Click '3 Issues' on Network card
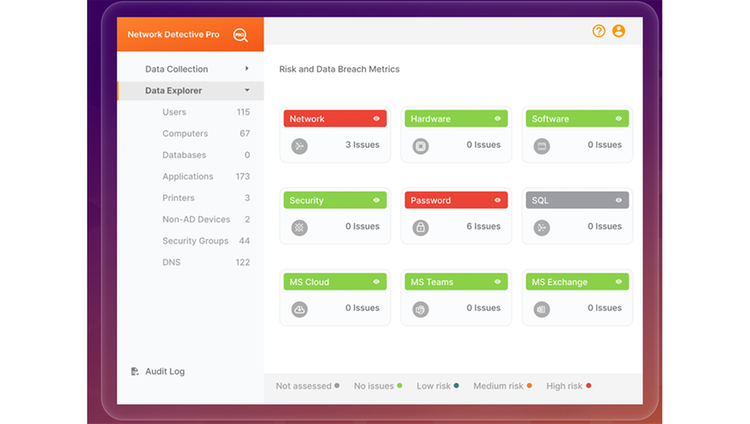This screenshot has width=750, height=424. pos(362,145)
